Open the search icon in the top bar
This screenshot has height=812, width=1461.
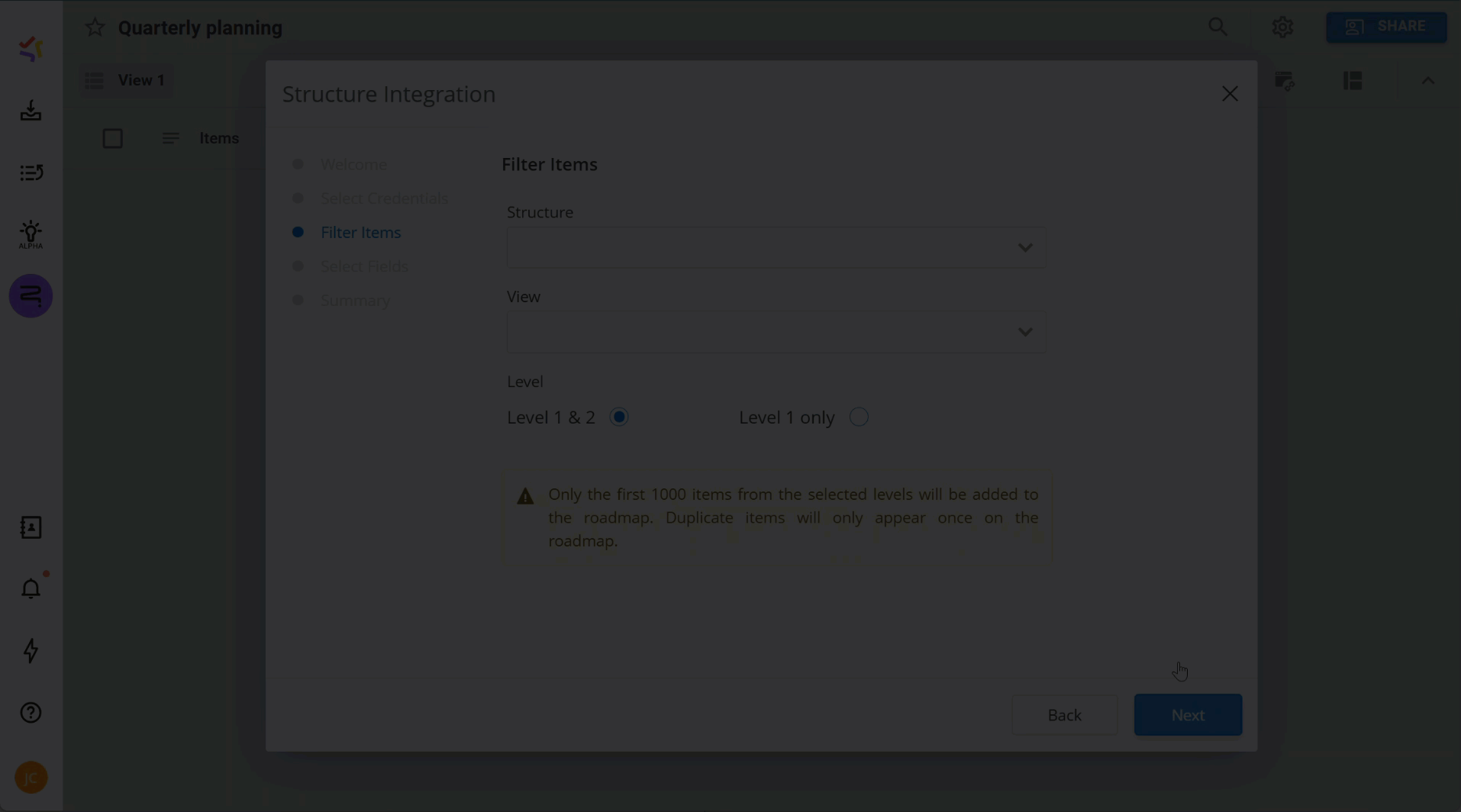tap(1217, 27)
